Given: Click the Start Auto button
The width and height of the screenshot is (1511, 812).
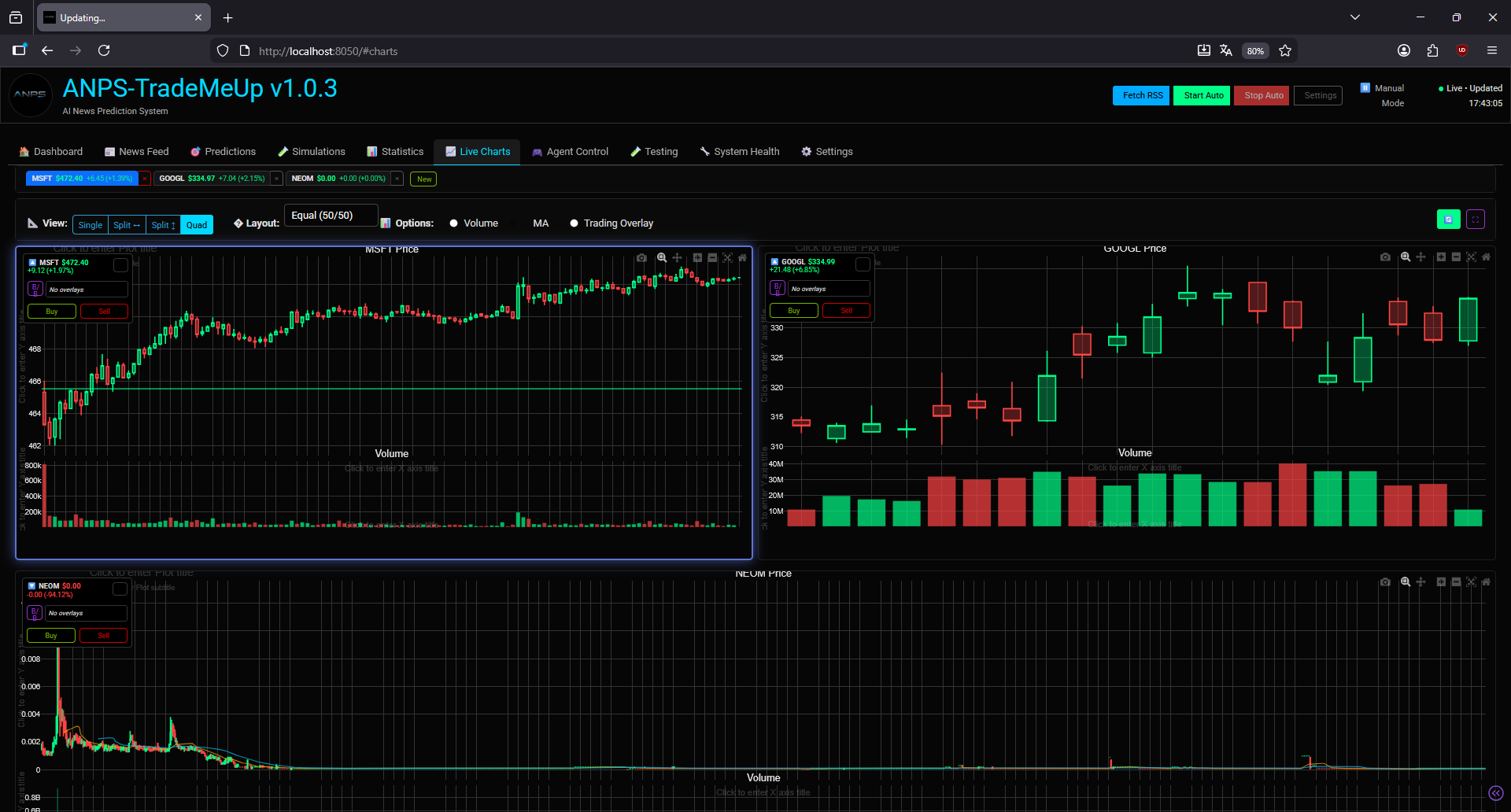Looking at the screenshot, I should (x=1202, y=95).
